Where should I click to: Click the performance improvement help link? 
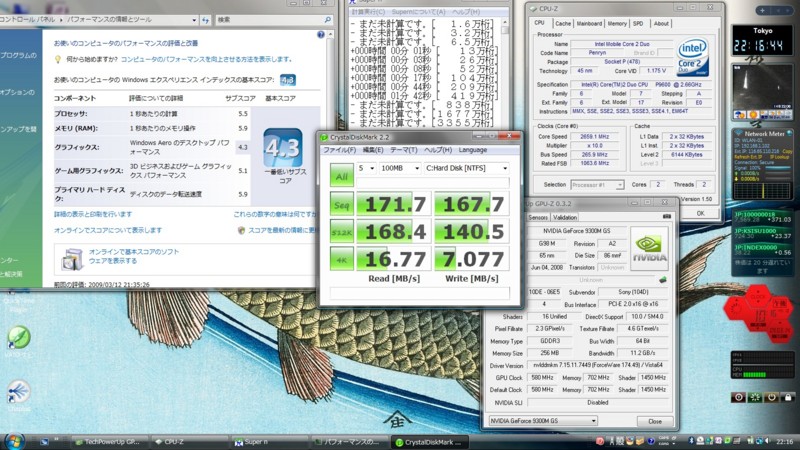pos(207,59)
